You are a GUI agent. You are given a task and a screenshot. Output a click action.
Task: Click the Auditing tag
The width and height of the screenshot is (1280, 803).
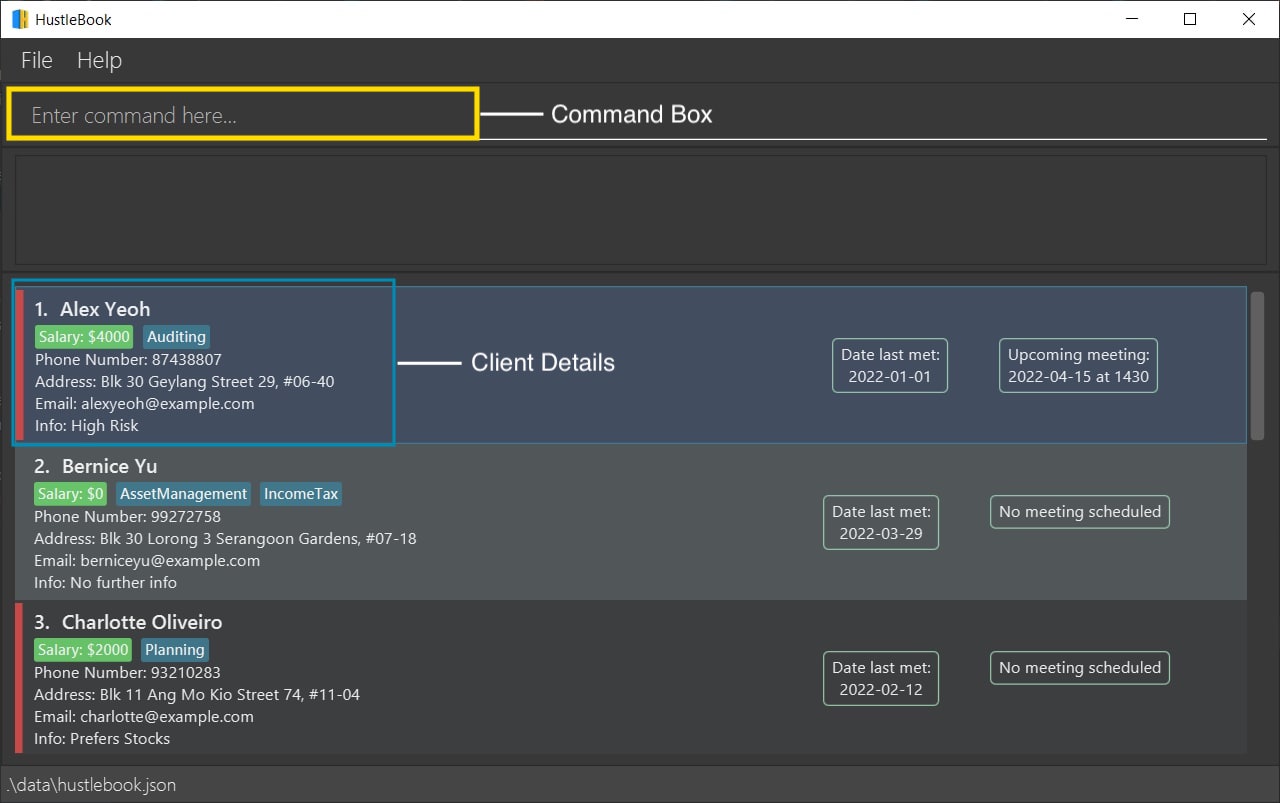click(x=176, y=337)
